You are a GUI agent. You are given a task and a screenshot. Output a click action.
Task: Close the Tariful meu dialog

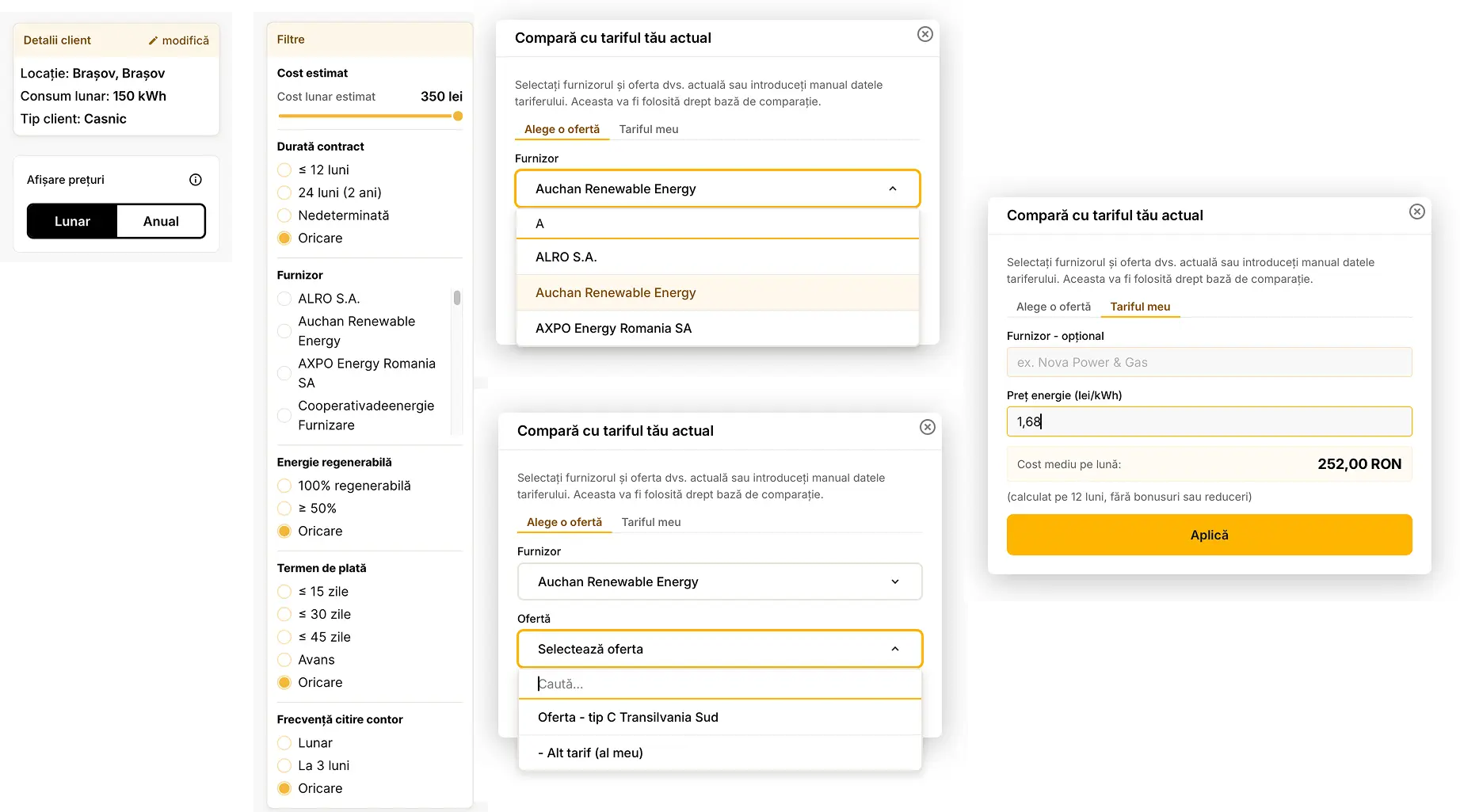click(x=1416, y=212)
